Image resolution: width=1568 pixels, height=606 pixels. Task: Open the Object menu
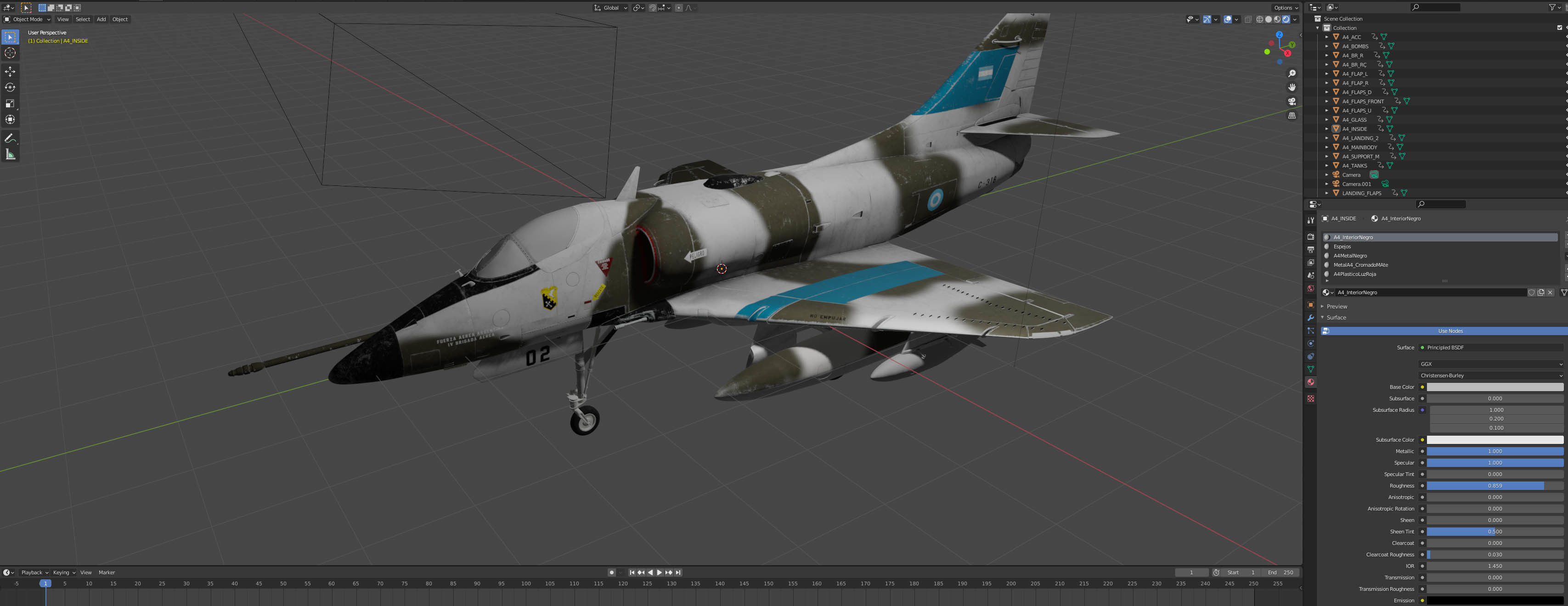coord(120,19)
